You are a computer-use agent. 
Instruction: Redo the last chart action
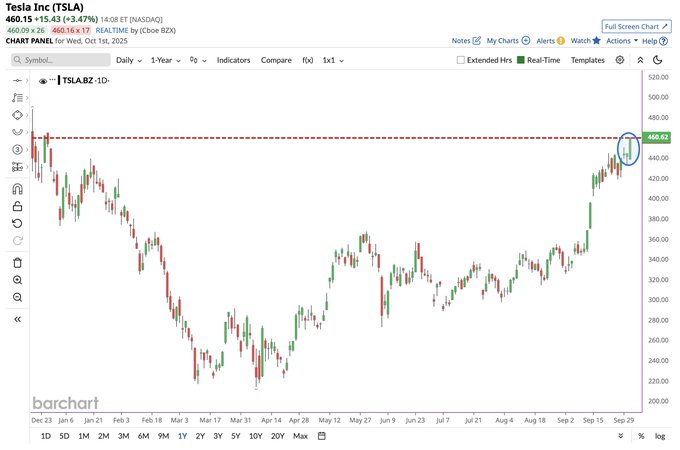[17, 241]
